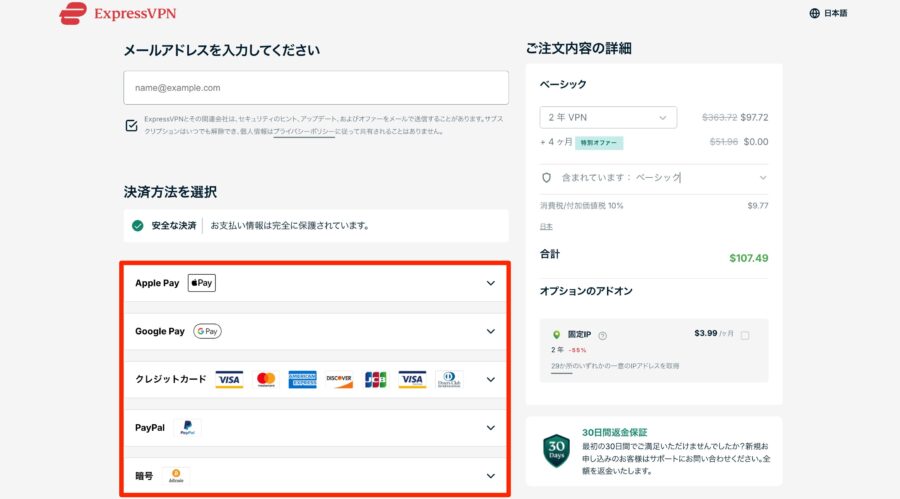Click the 30 Days guarantee shield badge
Viewport: 900px width, 499px height.
[557, 450]
